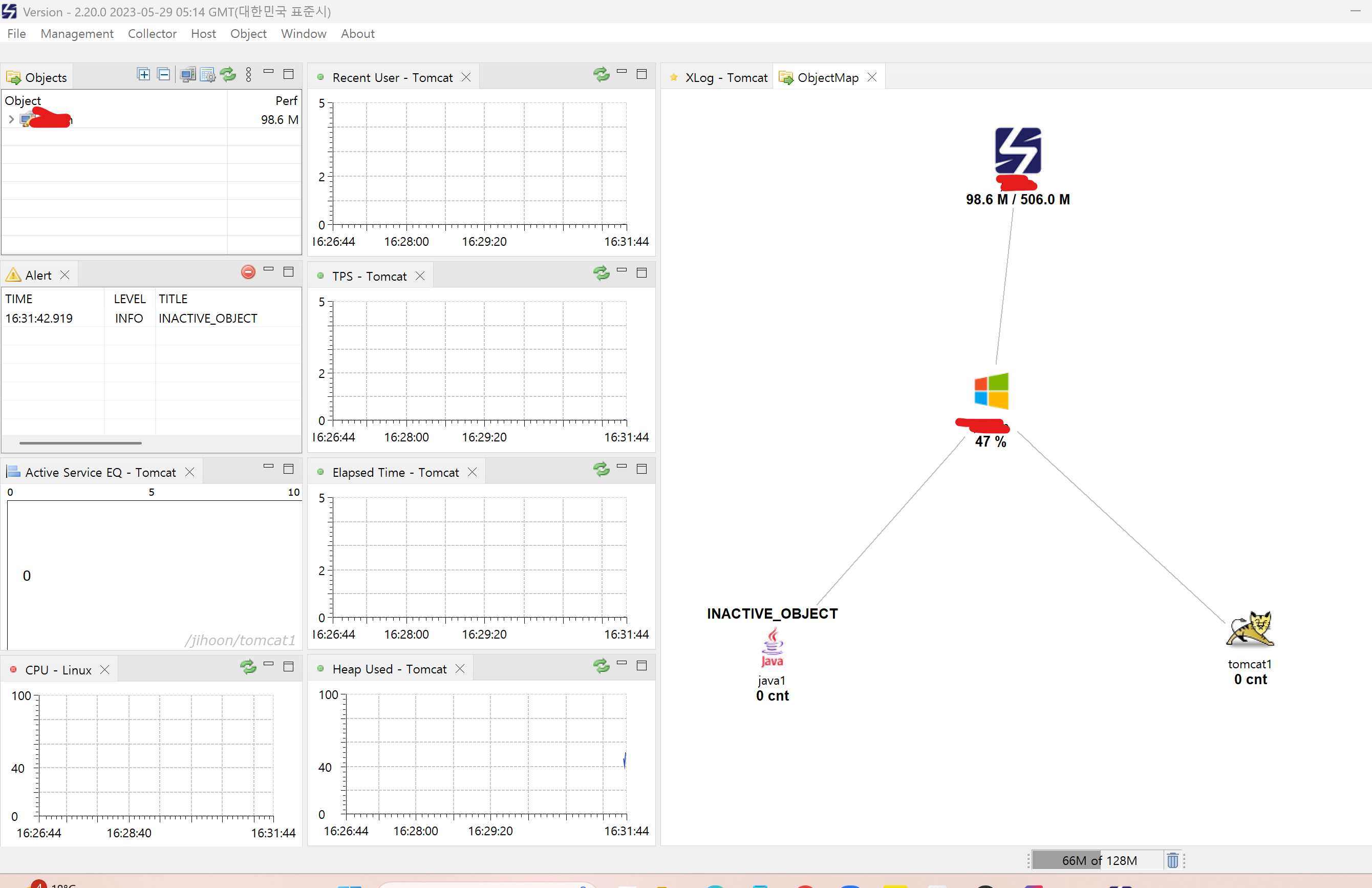Select the Windows host icon in ObjectMap
1372x888 pixels.
coord(992,391)
